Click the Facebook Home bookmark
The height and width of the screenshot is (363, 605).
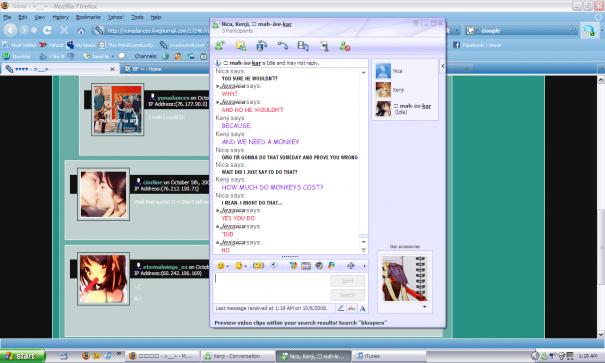[477, 45]
